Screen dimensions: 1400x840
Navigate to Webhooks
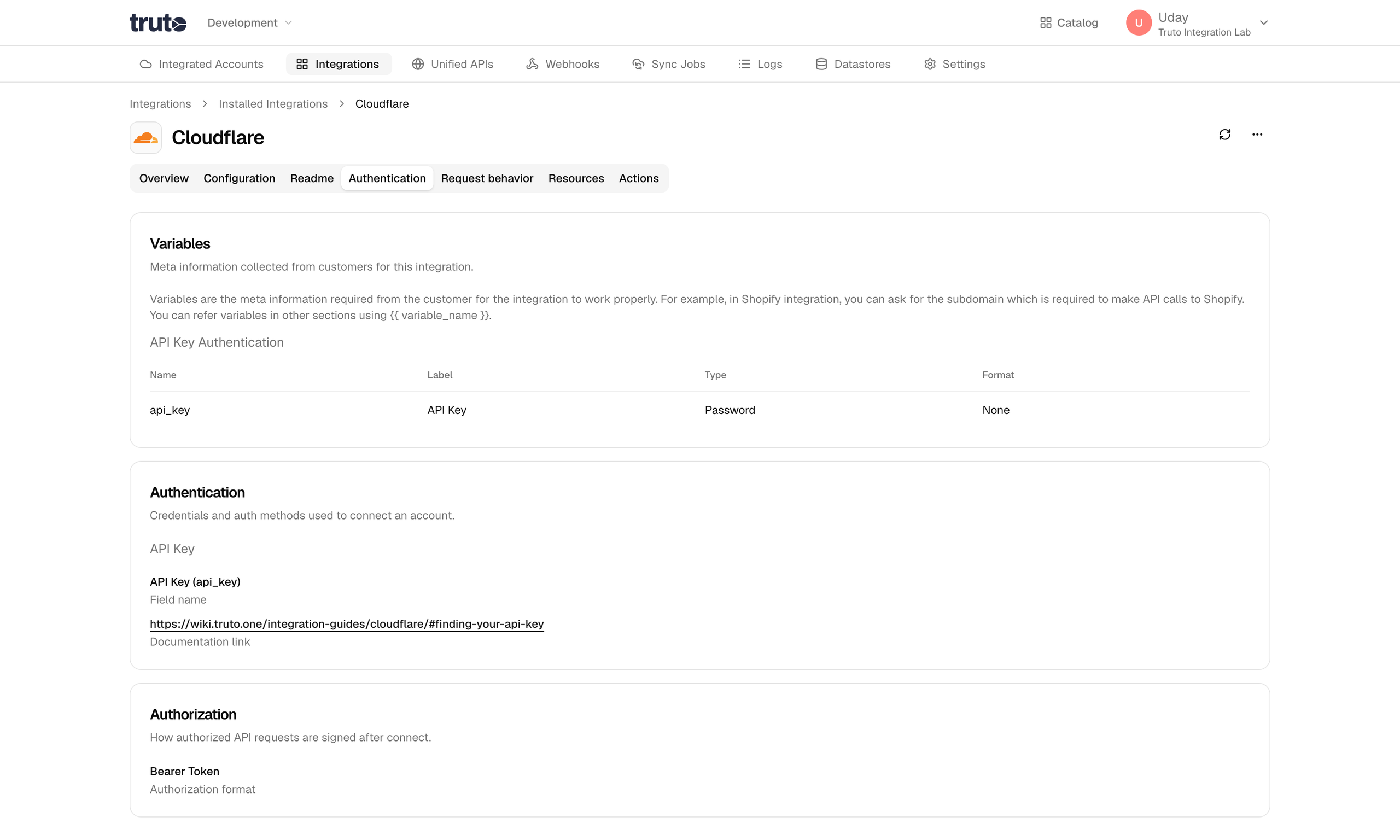point(563,64)
